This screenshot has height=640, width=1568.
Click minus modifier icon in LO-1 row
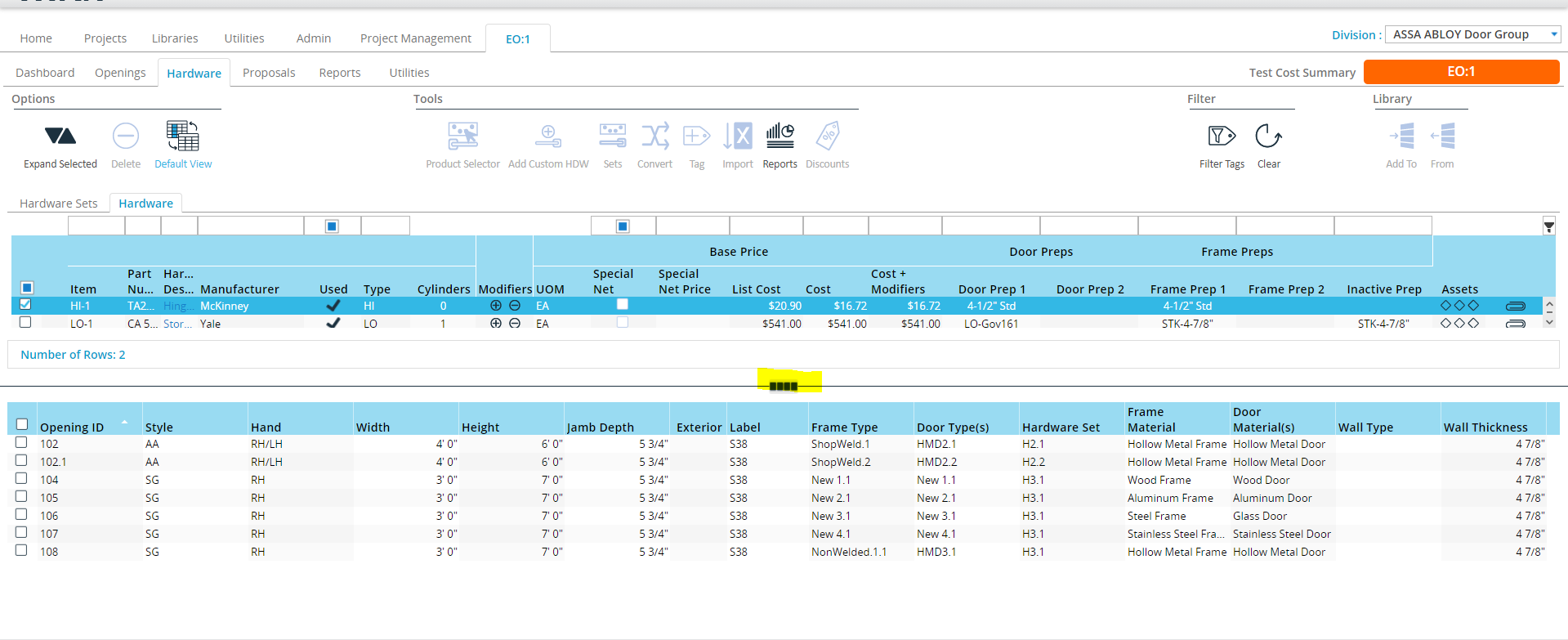515,324
